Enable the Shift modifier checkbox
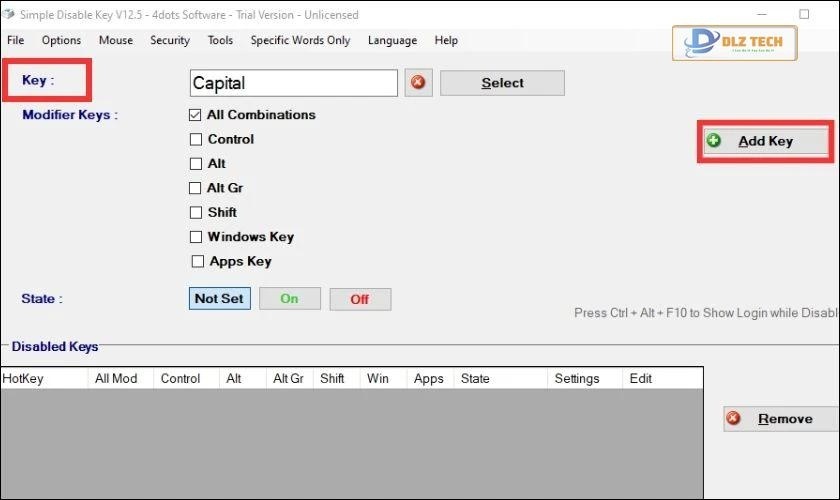Screen dimensions: 840x500 coord(196,212)
